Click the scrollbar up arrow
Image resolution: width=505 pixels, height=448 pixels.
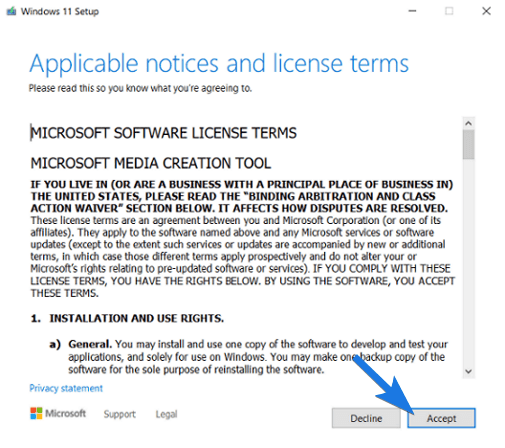click(468, 123)
